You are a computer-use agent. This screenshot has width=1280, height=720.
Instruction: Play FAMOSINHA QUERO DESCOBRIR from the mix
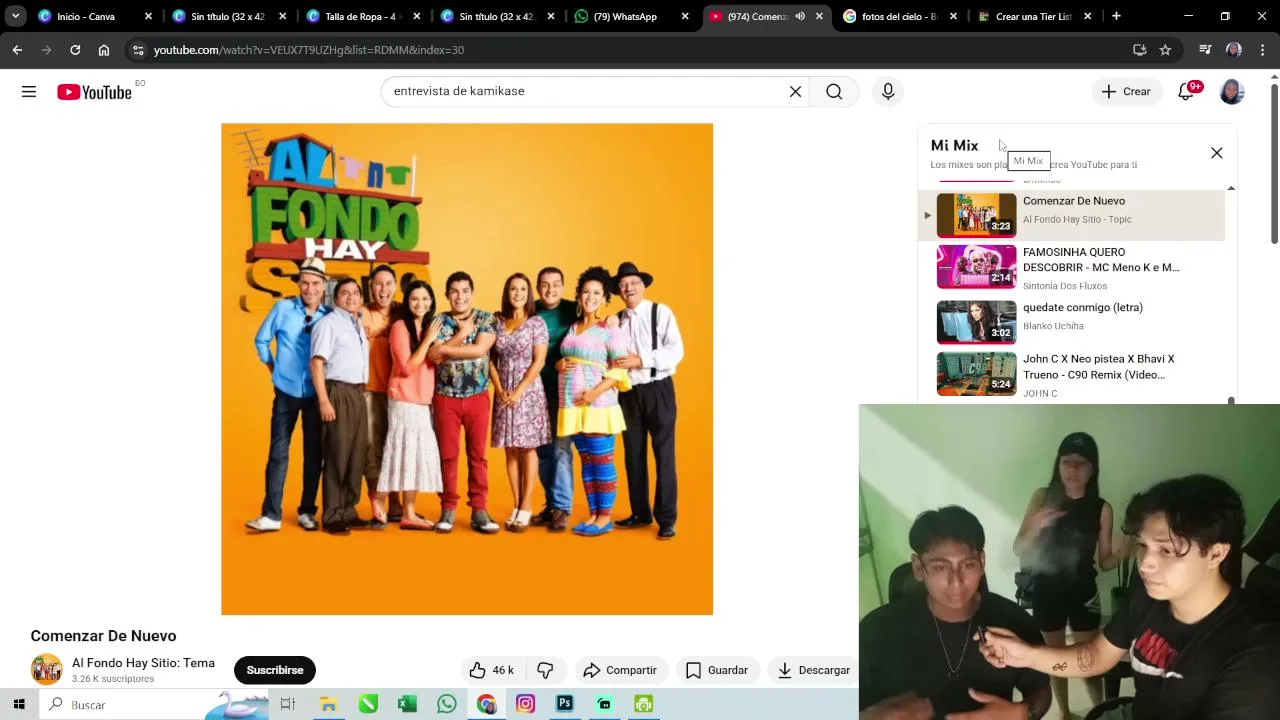click(x=1071, y=267)
